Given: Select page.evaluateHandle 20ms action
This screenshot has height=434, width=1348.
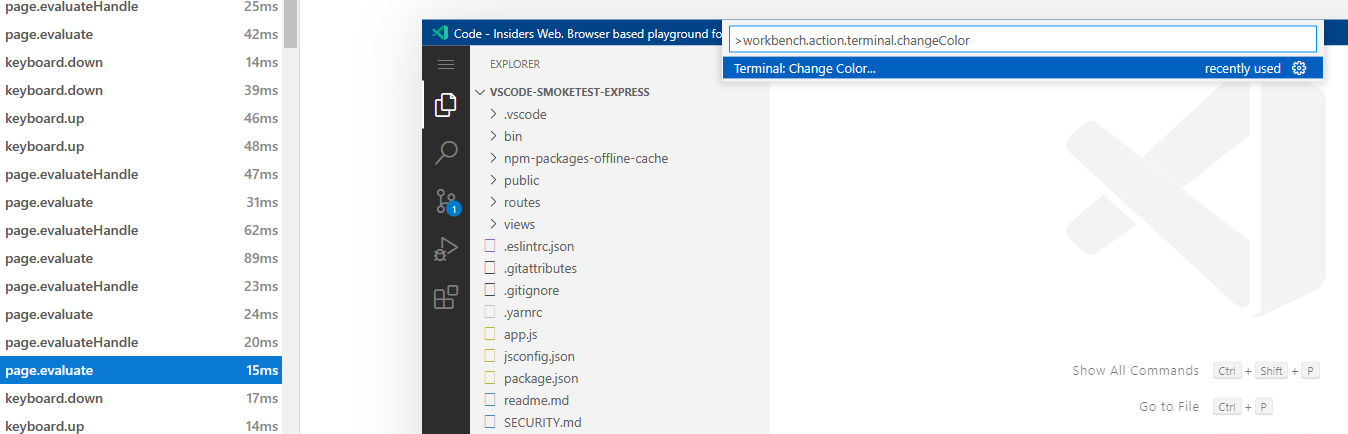Looking at the screenshot, I should point(141,342).
